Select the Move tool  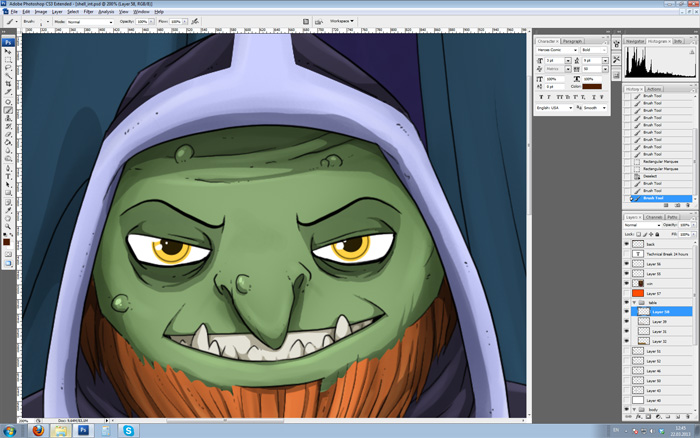coord(8,51)
